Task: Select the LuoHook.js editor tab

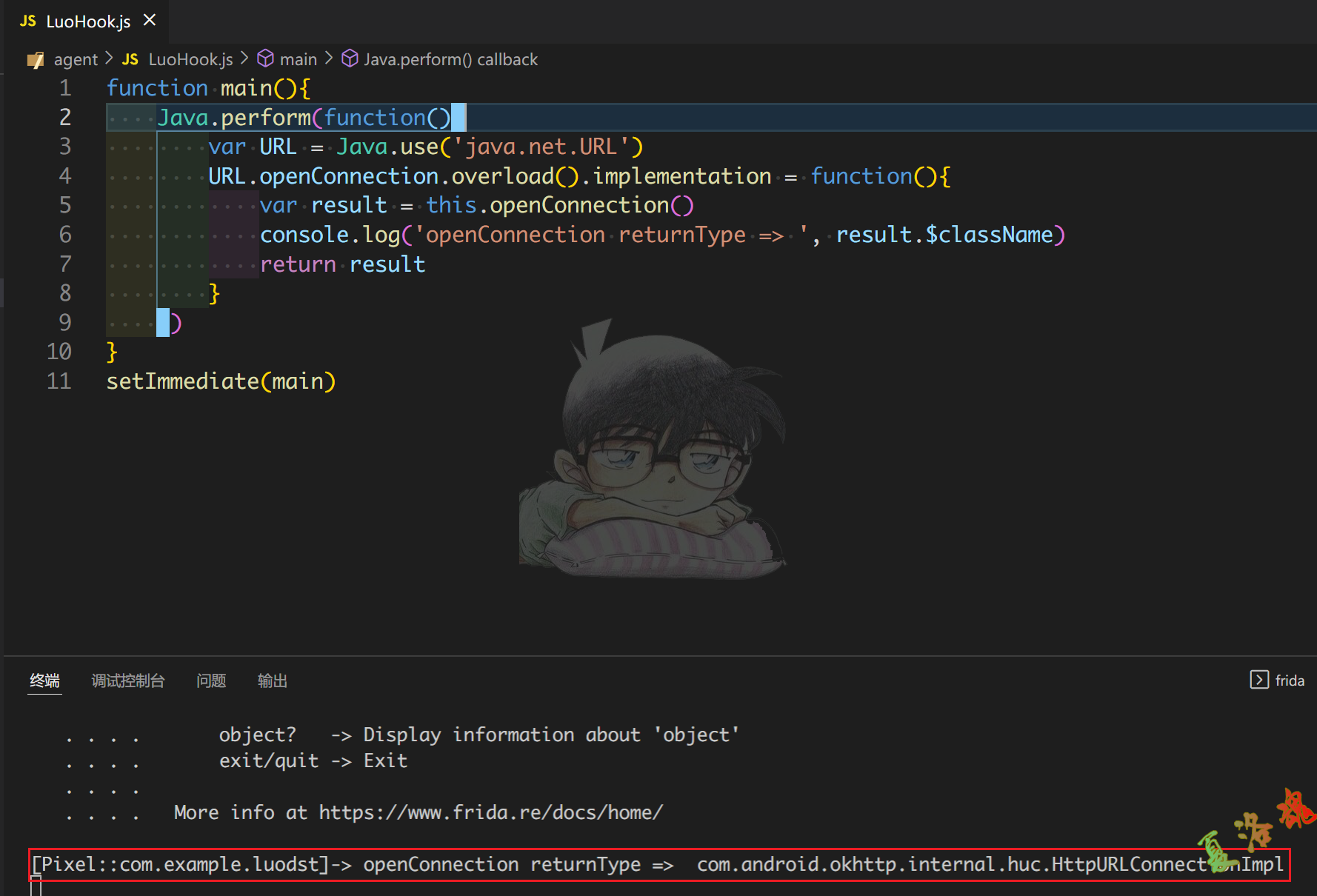Action: (87, 21)
